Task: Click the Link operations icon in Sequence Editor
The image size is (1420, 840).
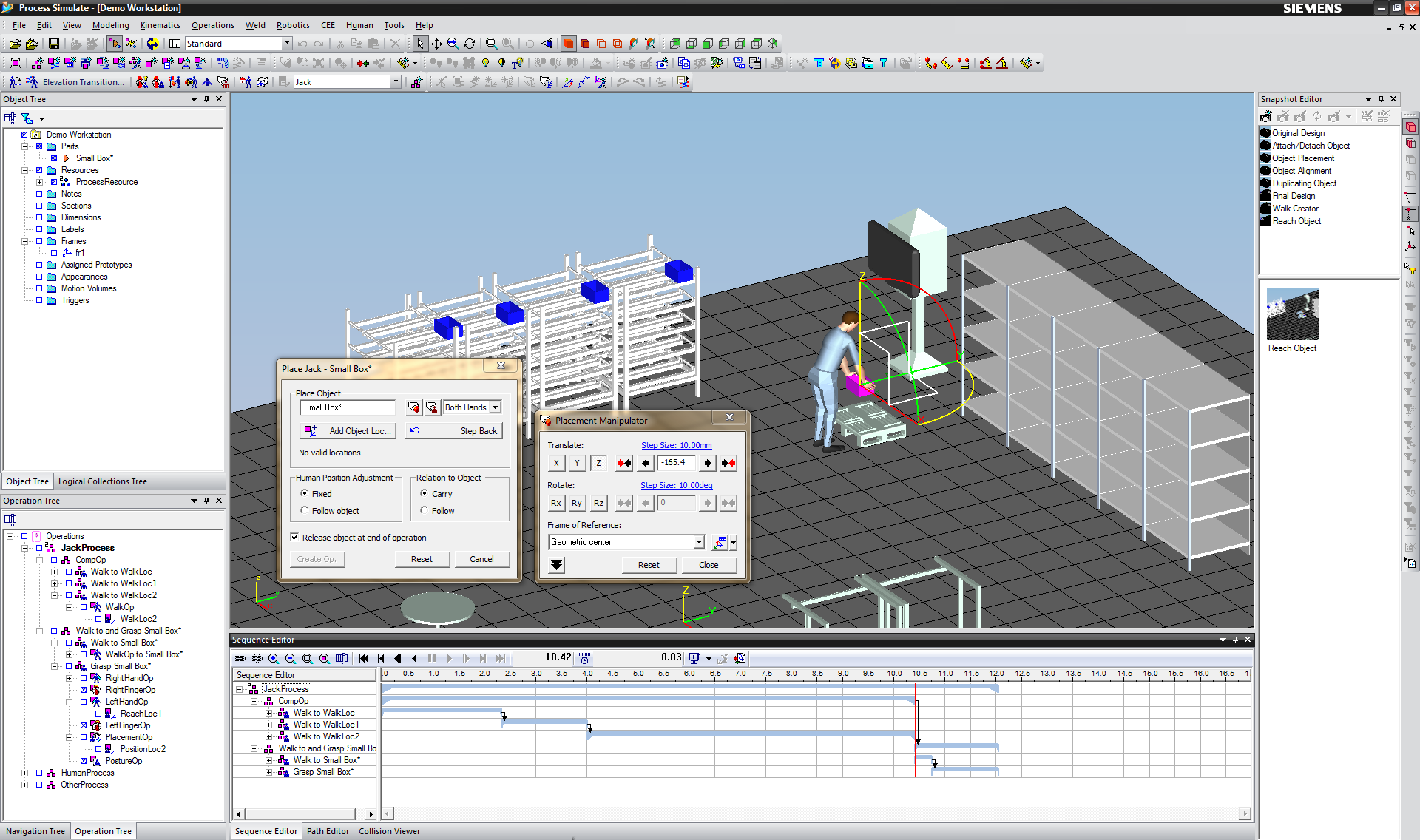Action: (240, 658)
